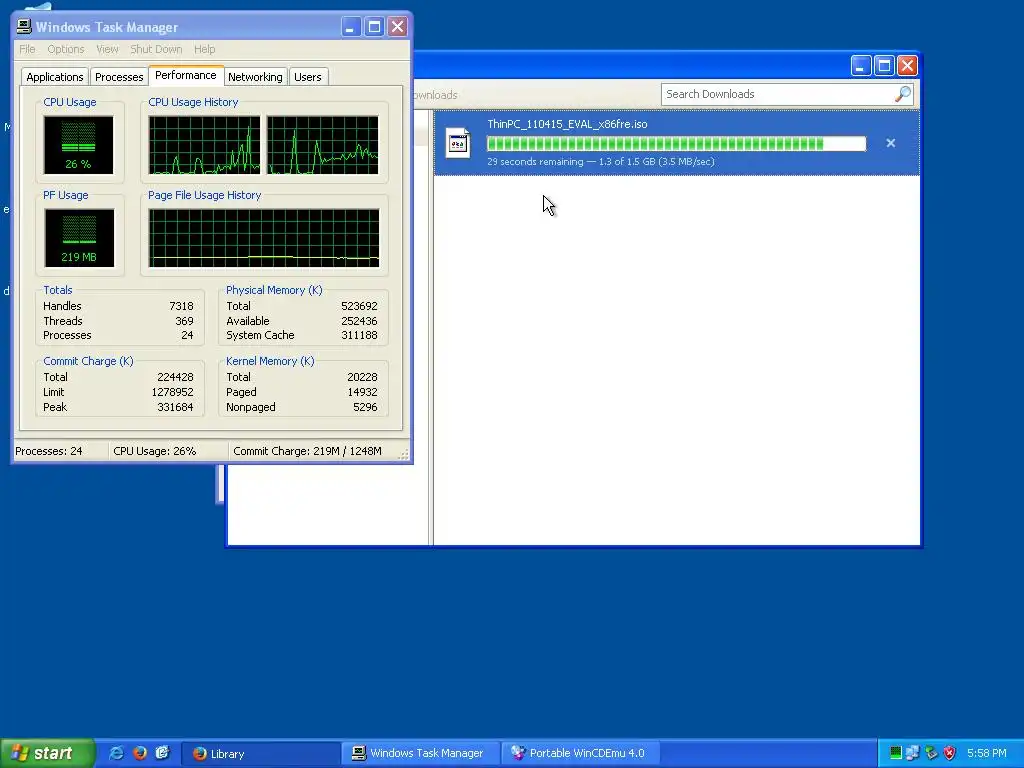Viewport: 1024px width, 768px height.
Task: Select the ThinPC_110415_EVAL_x86fre.iso file name
Action: pos(568,124)
